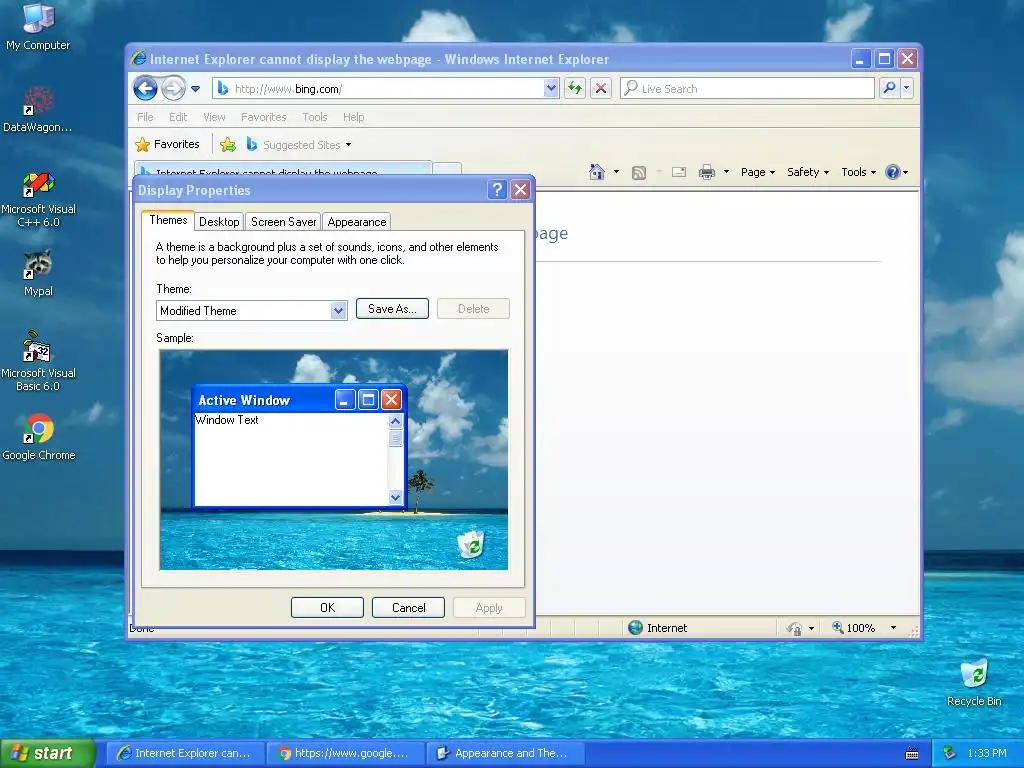Click the RSS Feeds icon in command bar
This screenshot has width=1024, height=768.
(639, 172)
